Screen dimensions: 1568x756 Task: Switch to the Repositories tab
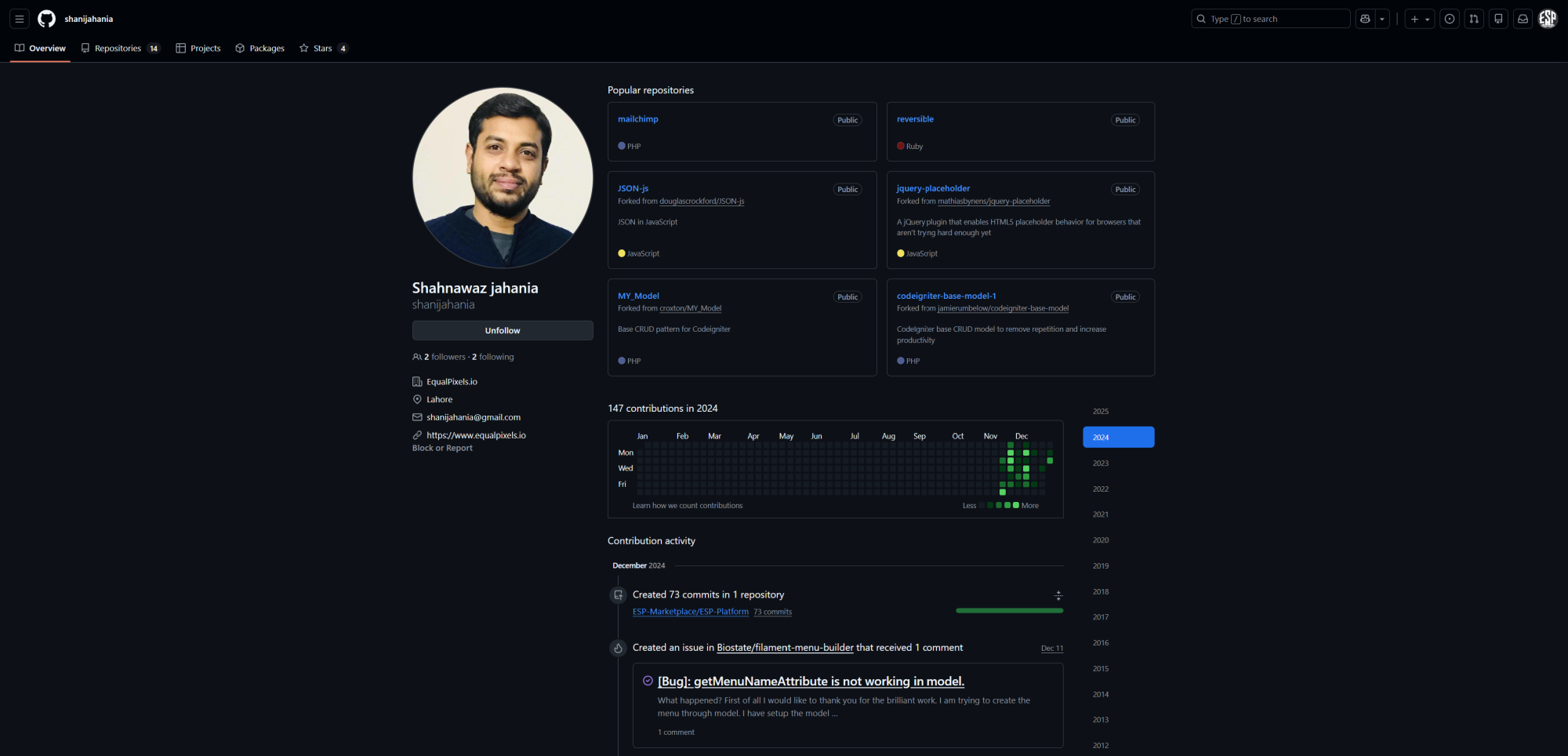point(117,48)
